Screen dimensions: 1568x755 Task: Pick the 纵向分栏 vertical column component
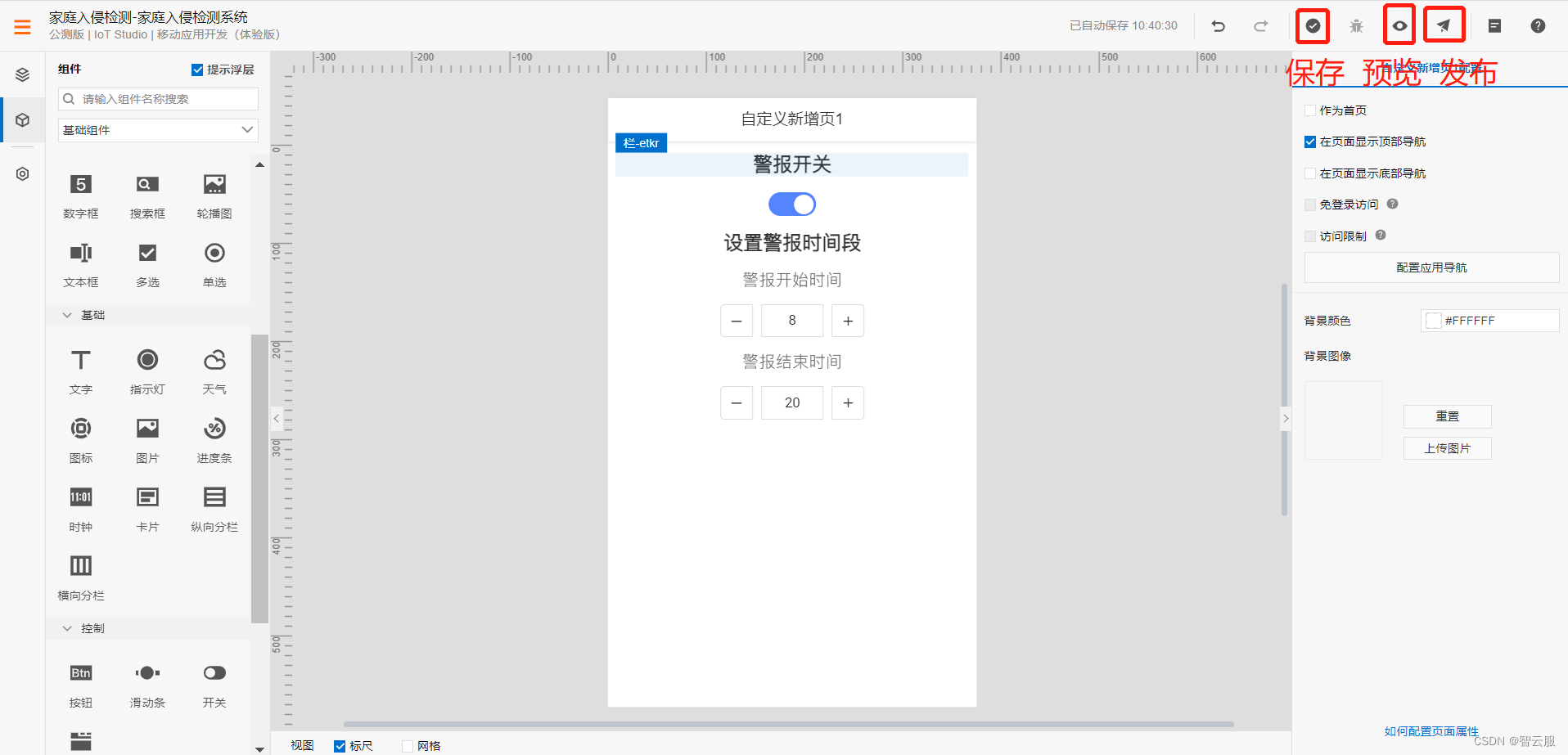point(214,510)
